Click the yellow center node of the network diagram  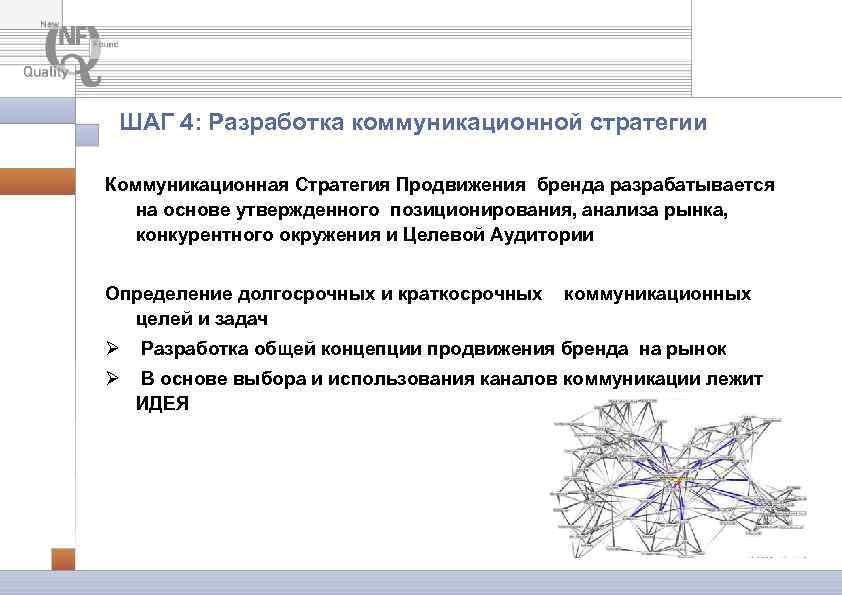pos(678,479)
